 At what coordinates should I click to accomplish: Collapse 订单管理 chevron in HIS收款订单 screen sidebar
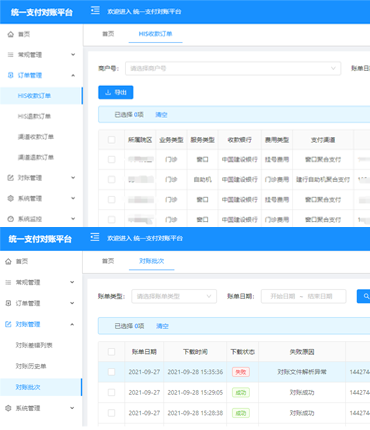point(73,75)
